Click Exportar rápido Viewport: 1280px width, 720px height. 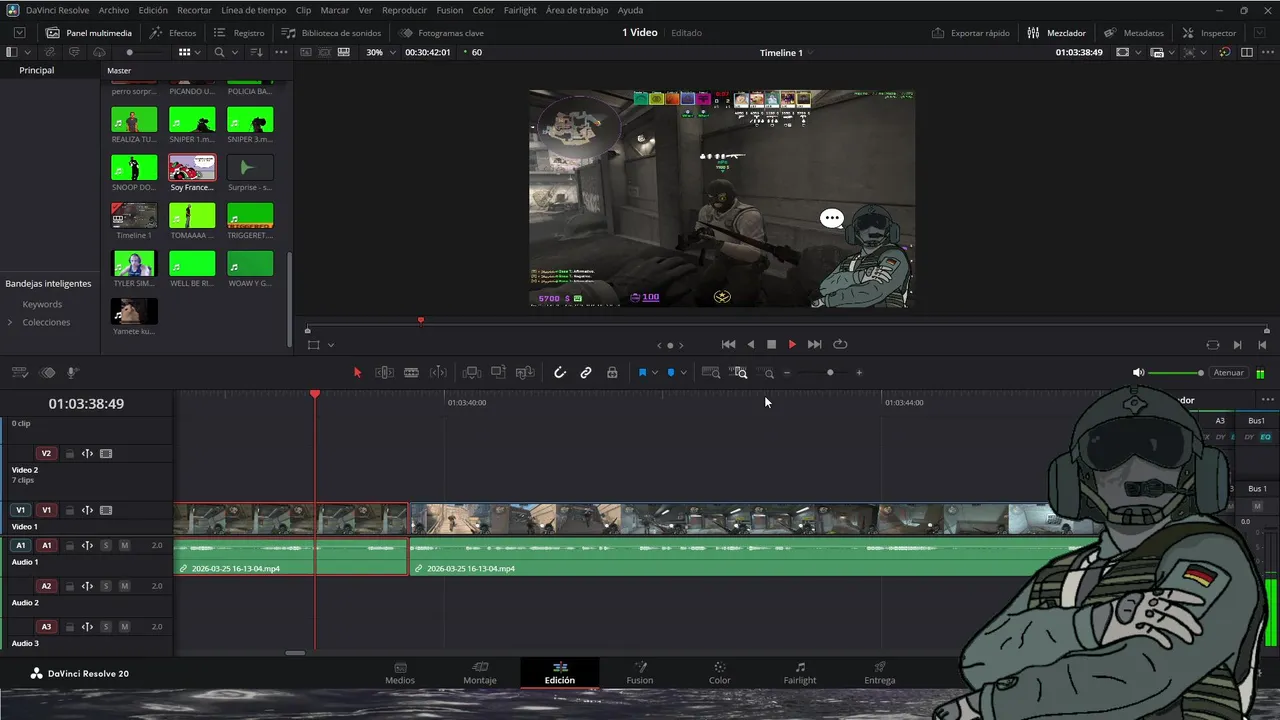point(970,33)
